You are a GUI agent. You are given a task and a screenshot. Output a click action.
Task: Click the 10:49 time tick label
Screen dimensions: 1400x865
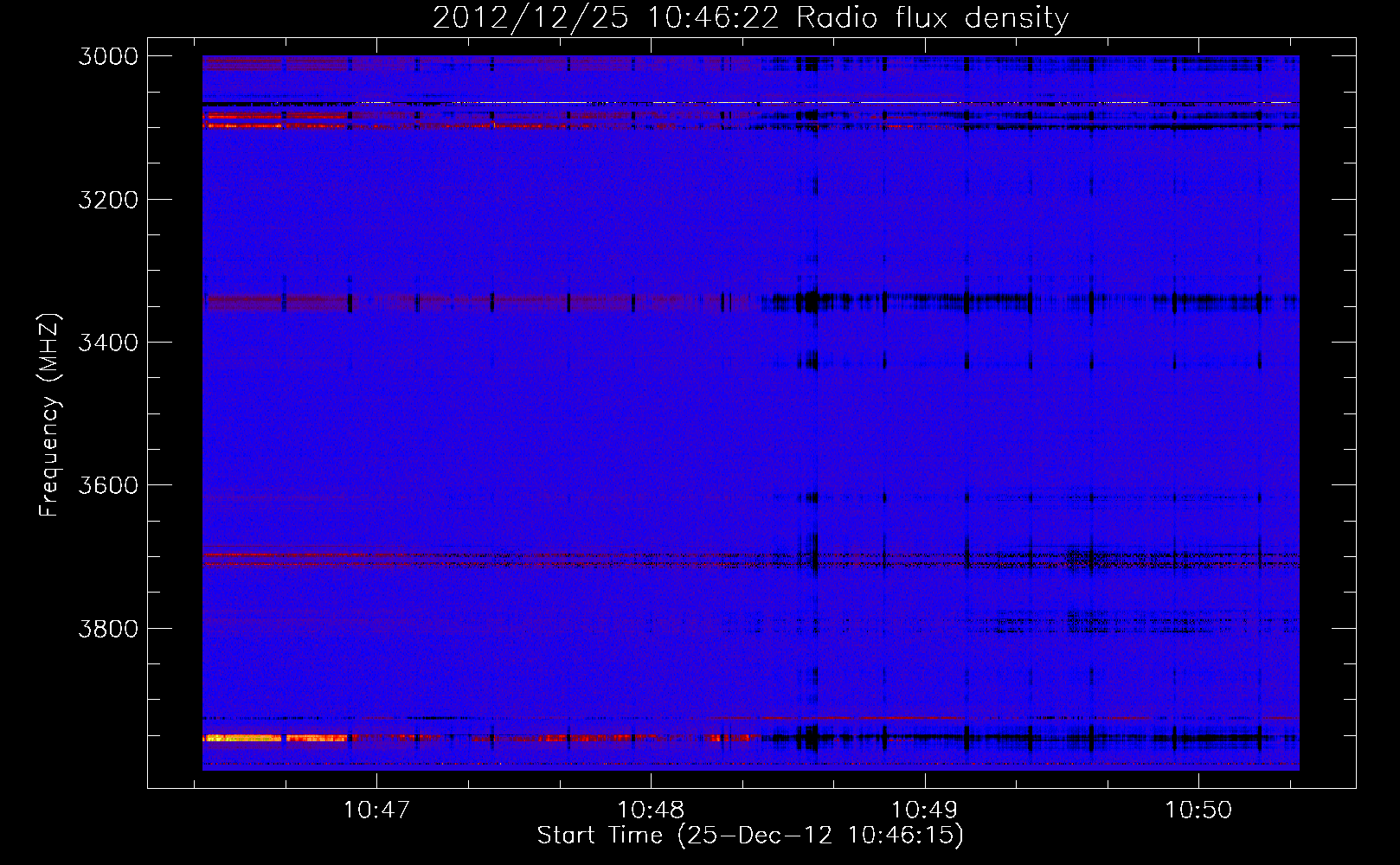point(925,811)
